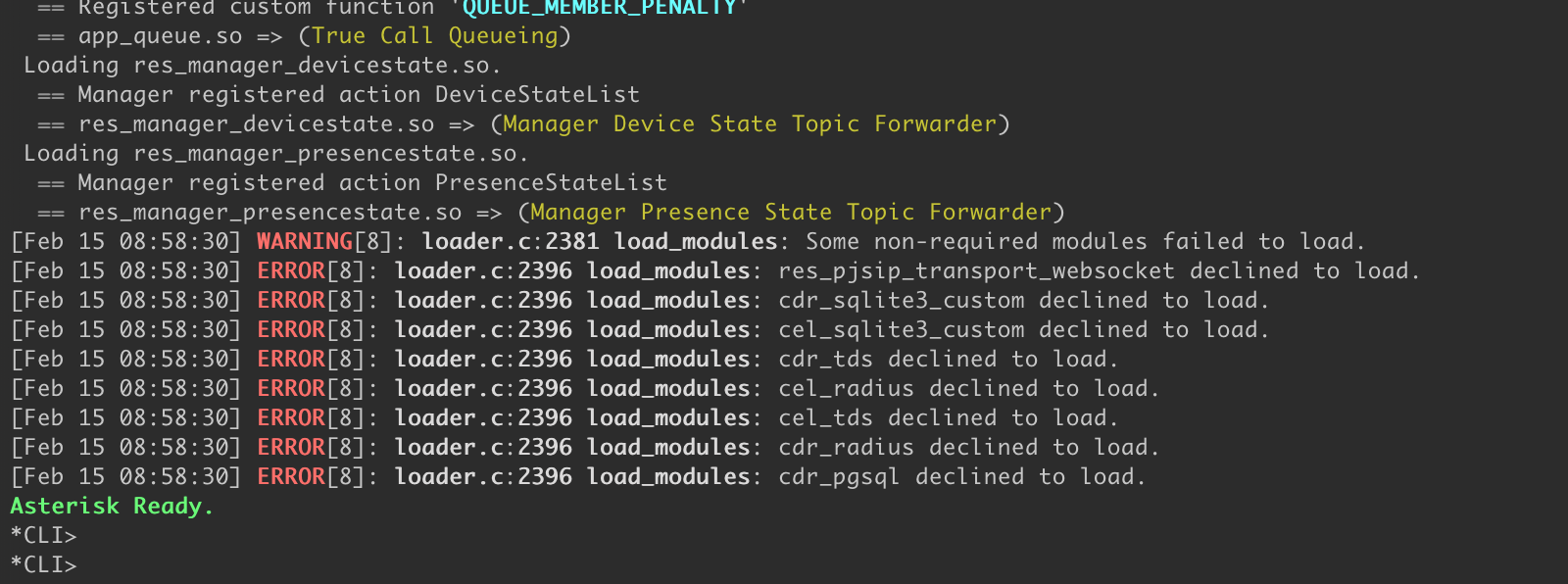Screen dimensions: 1568x584
Task: Click the 'cdr_radius declined to load' text
Action: [968, 448]
